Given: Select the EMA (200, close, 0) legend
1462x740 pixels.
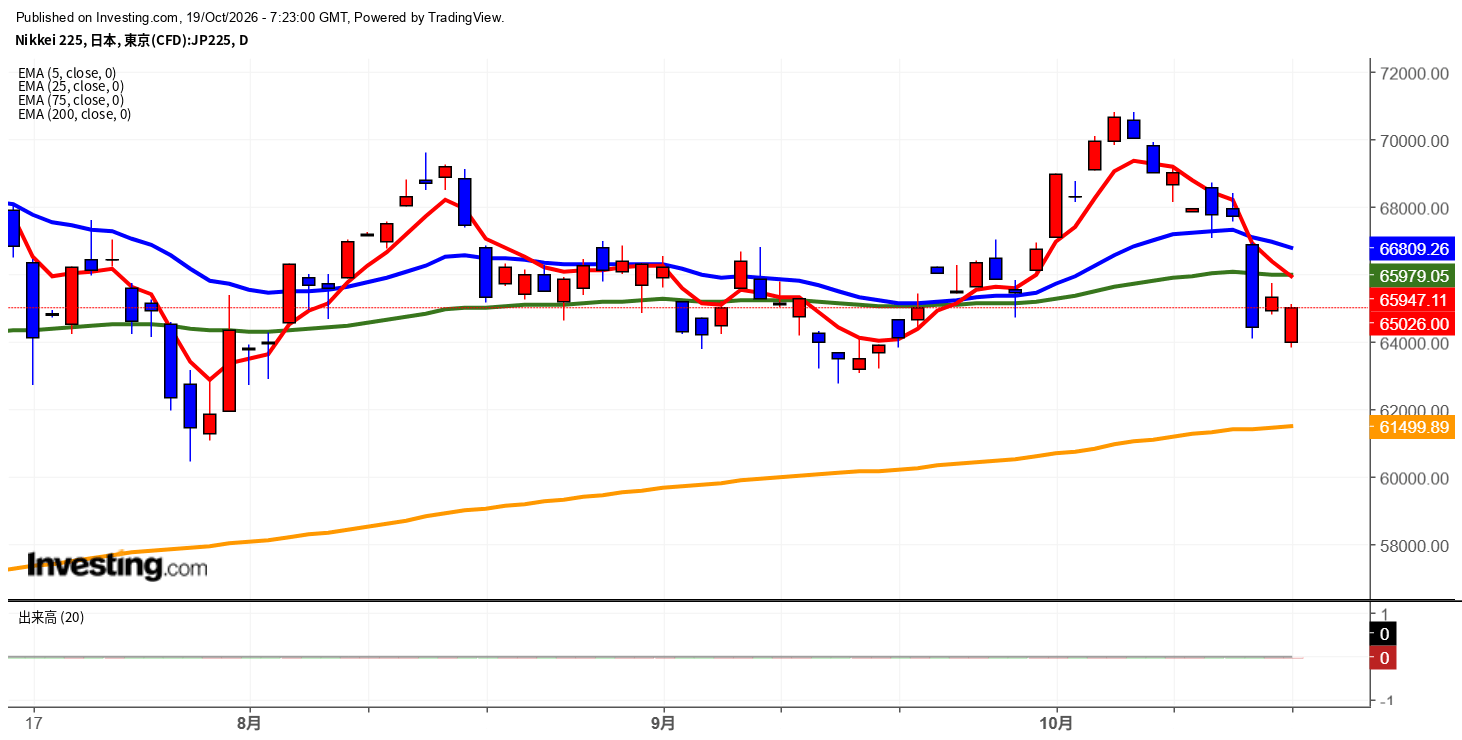Looking at the screenshot, I should tap(75, 114).
